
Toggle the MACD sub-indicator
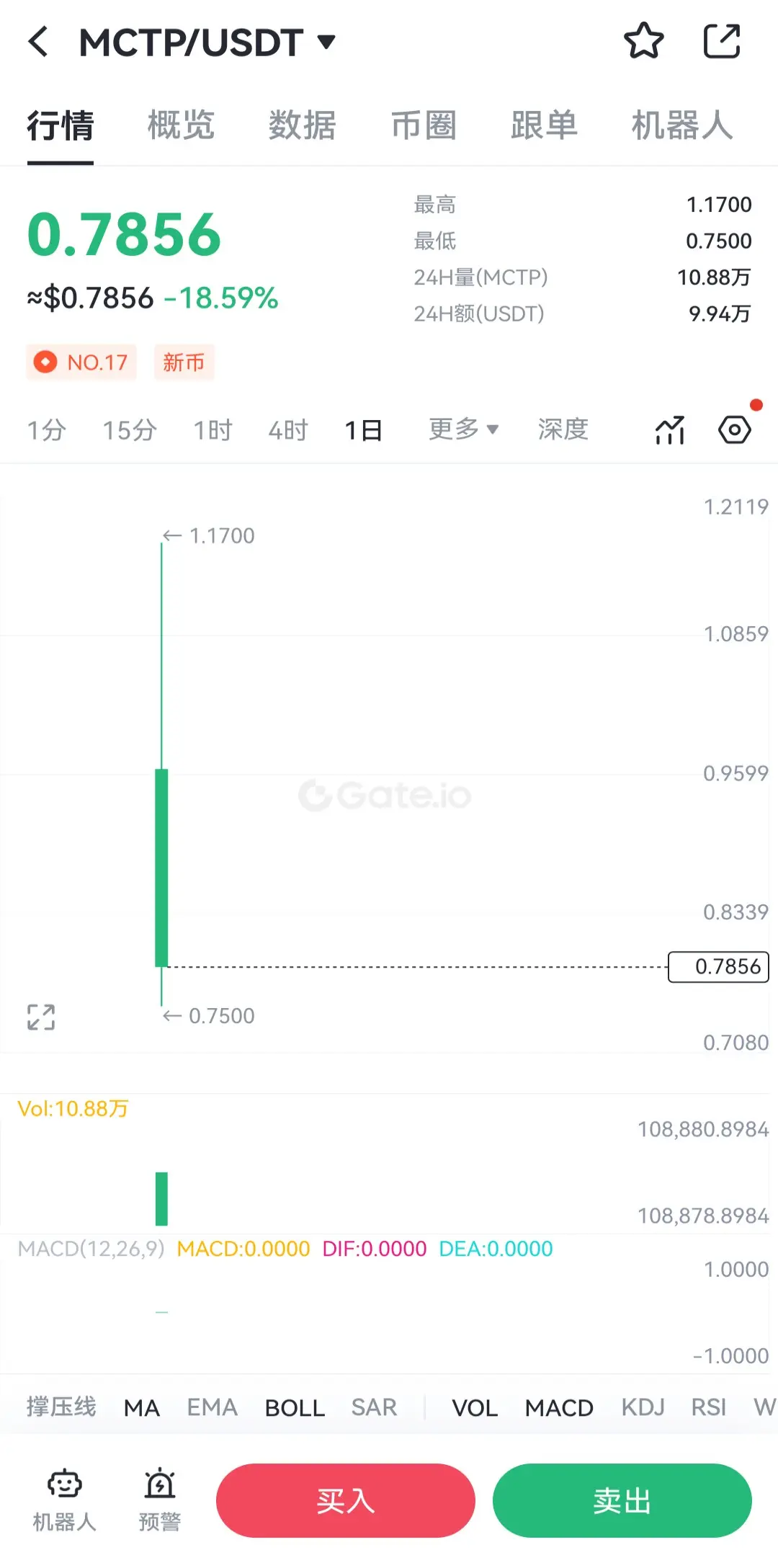[x=559, y=1407]
